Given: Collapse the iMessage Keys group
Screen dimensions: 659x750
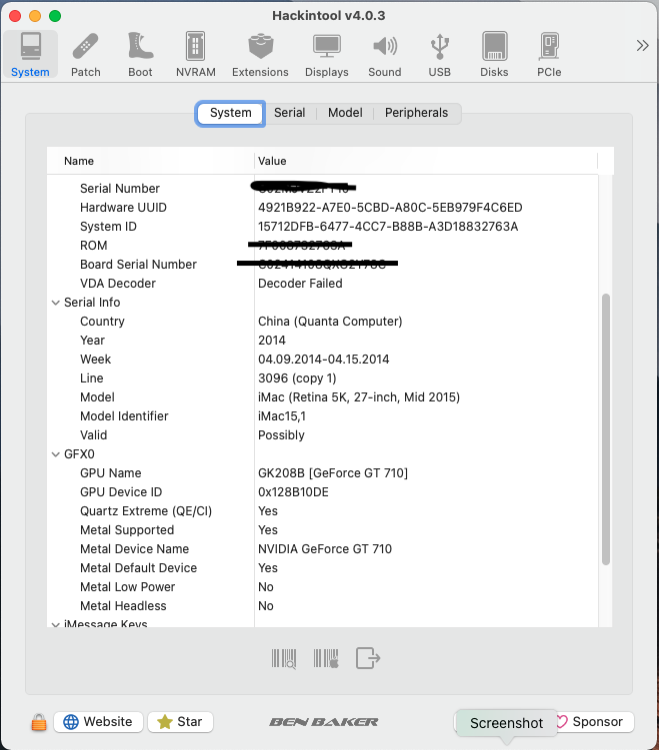Looking at the screenshot, I should point(55,624).
